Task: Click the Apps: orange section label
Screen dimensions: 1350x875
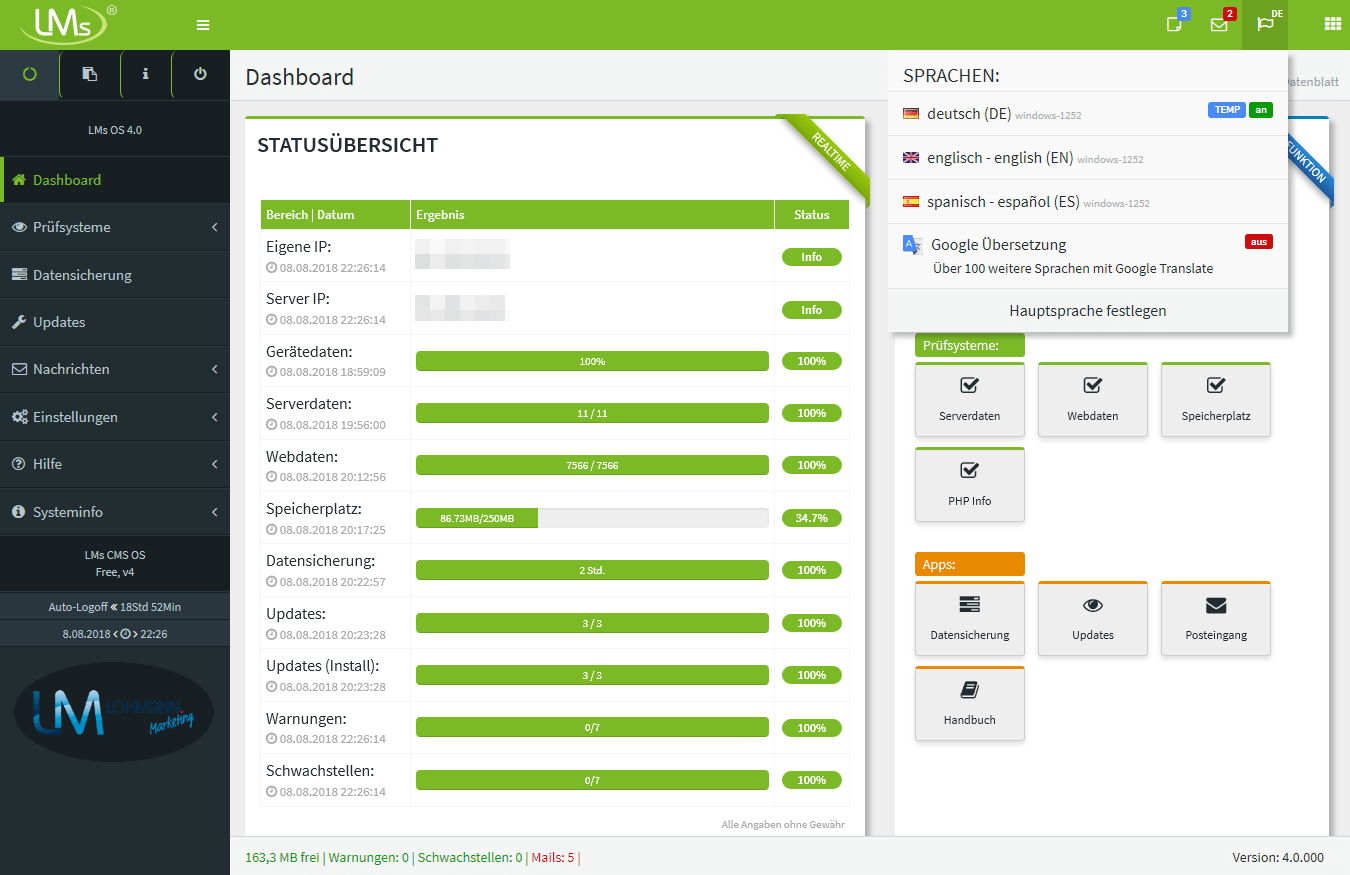Action: coord(970,564)
